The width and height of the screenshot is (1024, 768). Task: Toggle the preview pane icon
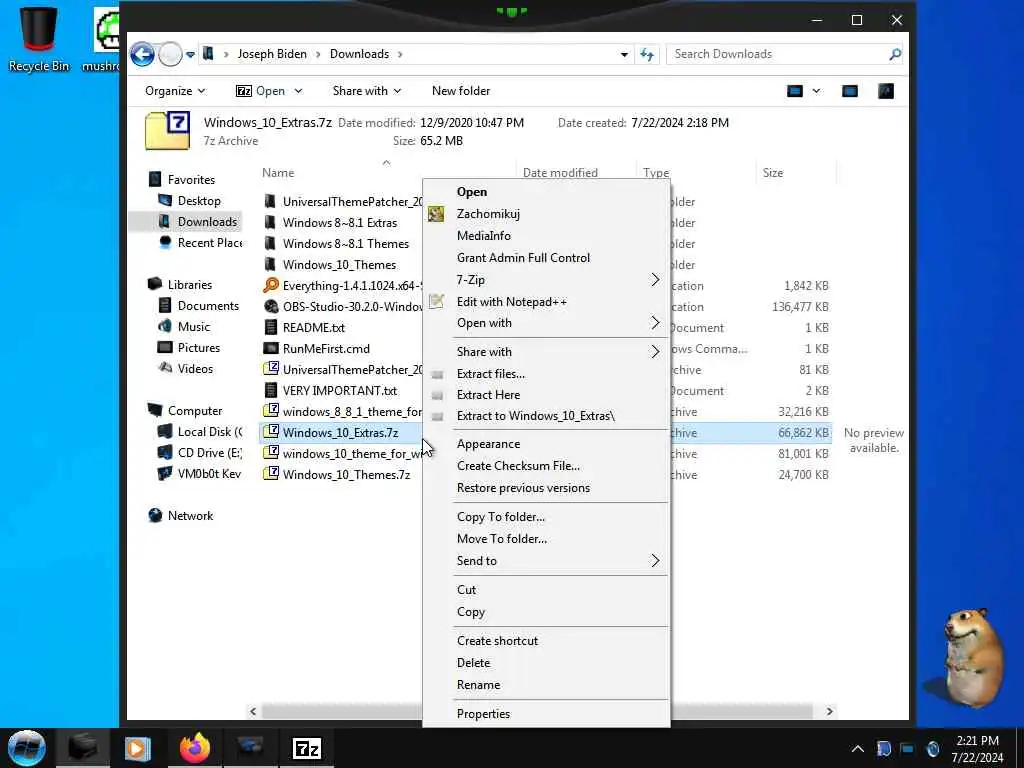tap(850, 91)
